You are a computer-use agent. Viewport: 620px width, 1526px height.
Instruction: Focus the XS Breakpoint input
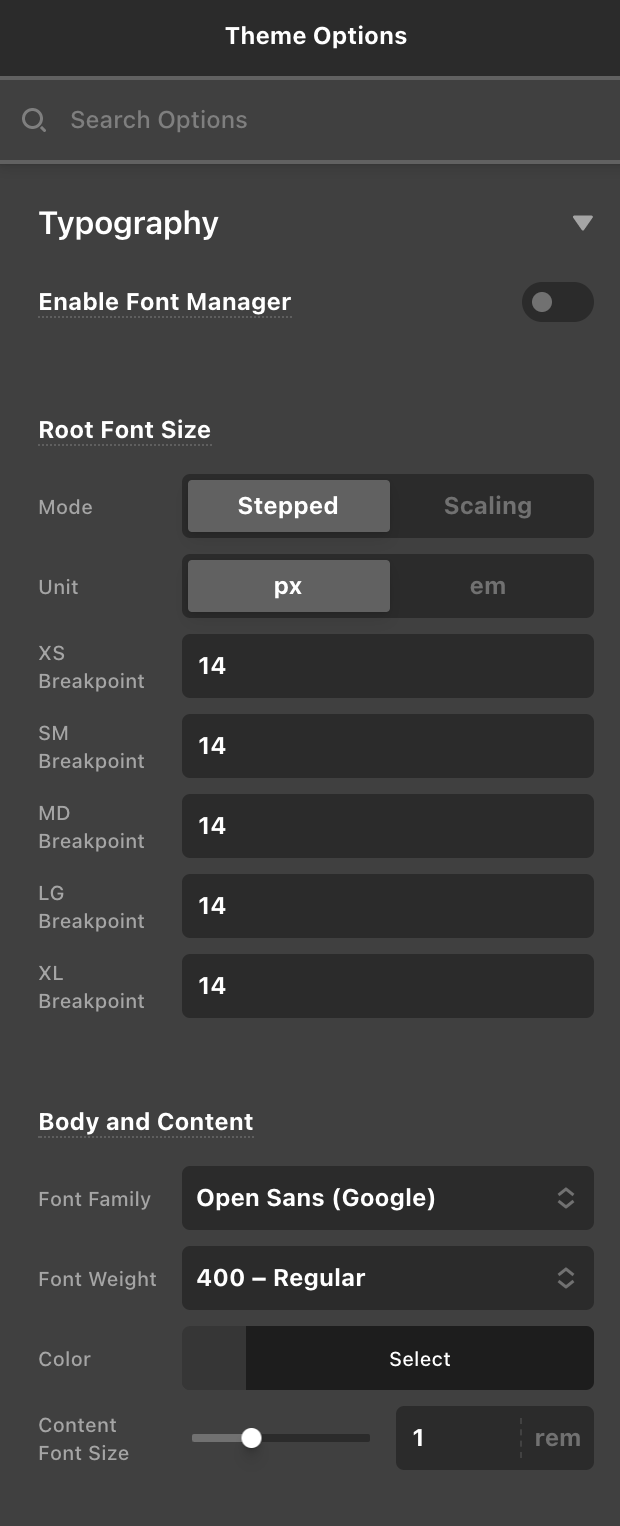tap(387, 666)
